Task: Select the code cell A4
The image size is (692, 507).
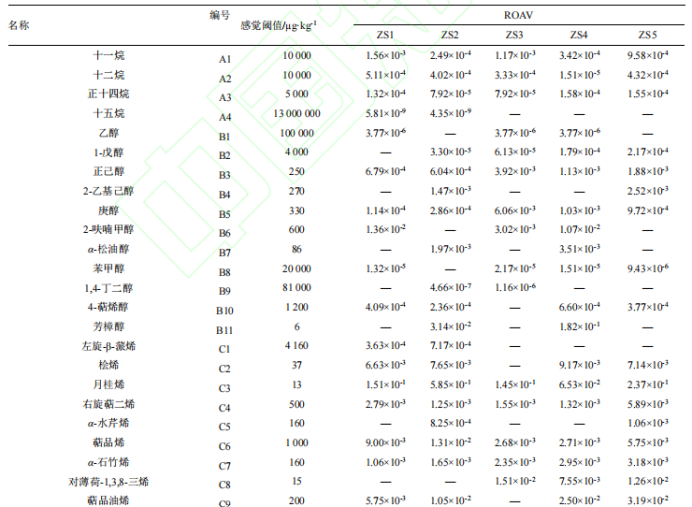Action: click(x=225, y=116)
